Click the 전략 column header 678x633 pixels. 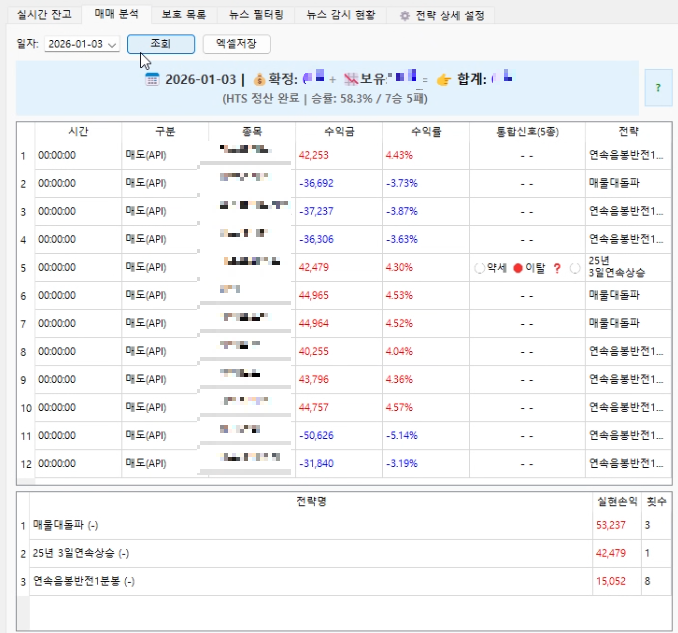[629, 131]
